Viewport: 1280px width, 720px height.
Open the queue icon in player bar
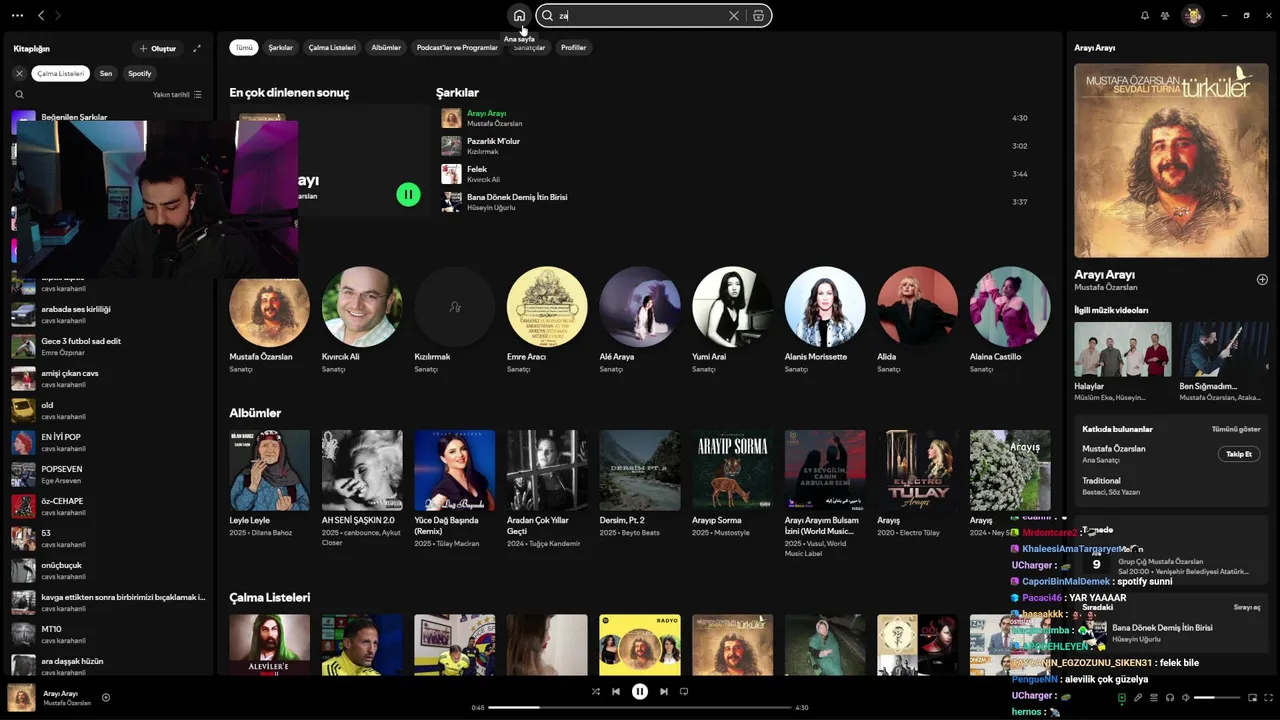coord(1153,698)
